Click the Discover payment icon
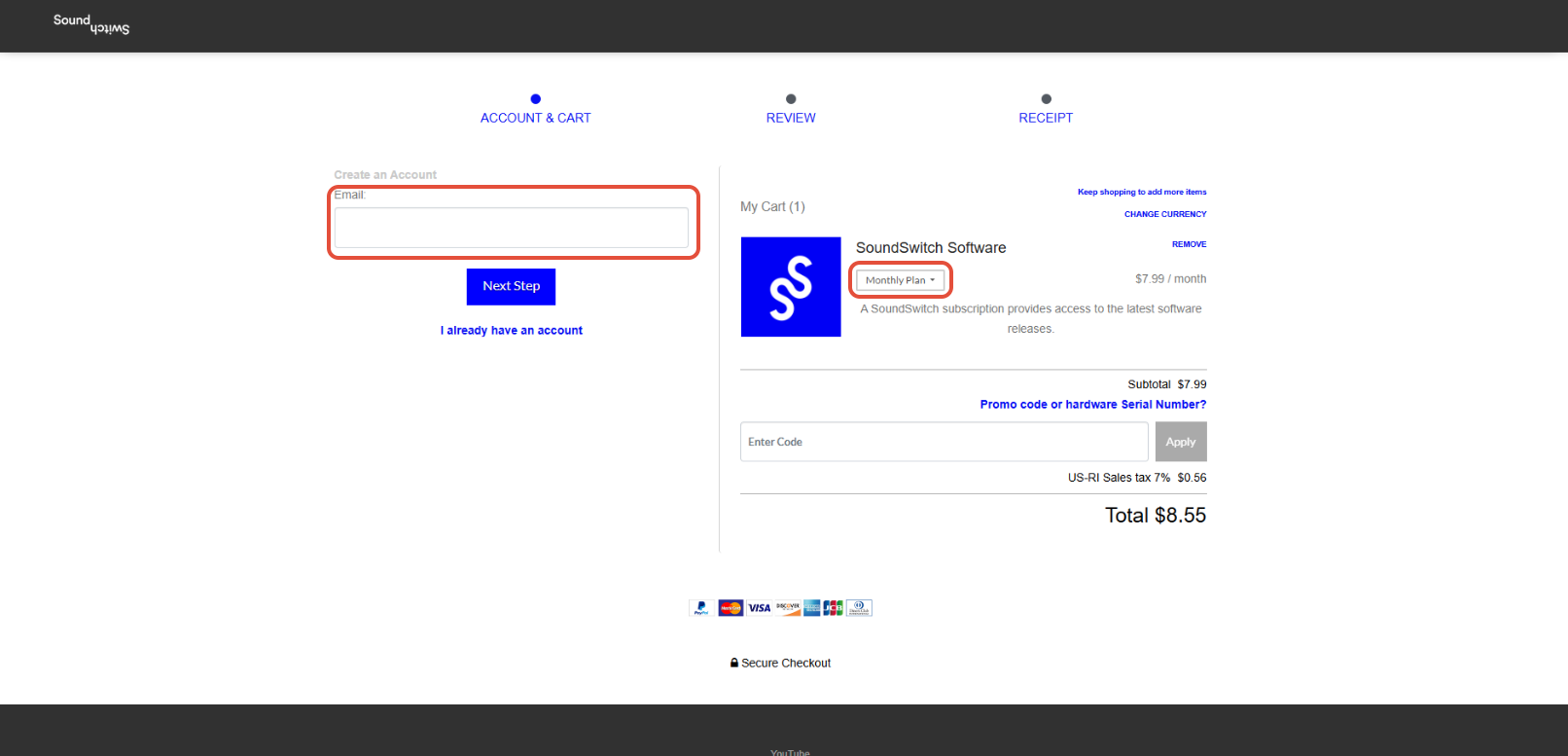This screenshot has height=756, width=1568. click(x=788, y=608)
